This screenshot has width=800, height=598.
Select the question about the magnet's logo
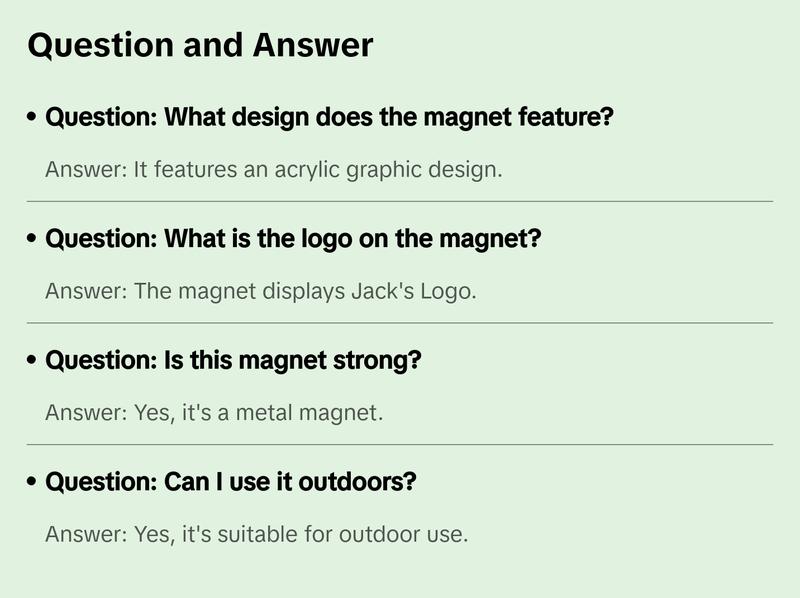293,240
